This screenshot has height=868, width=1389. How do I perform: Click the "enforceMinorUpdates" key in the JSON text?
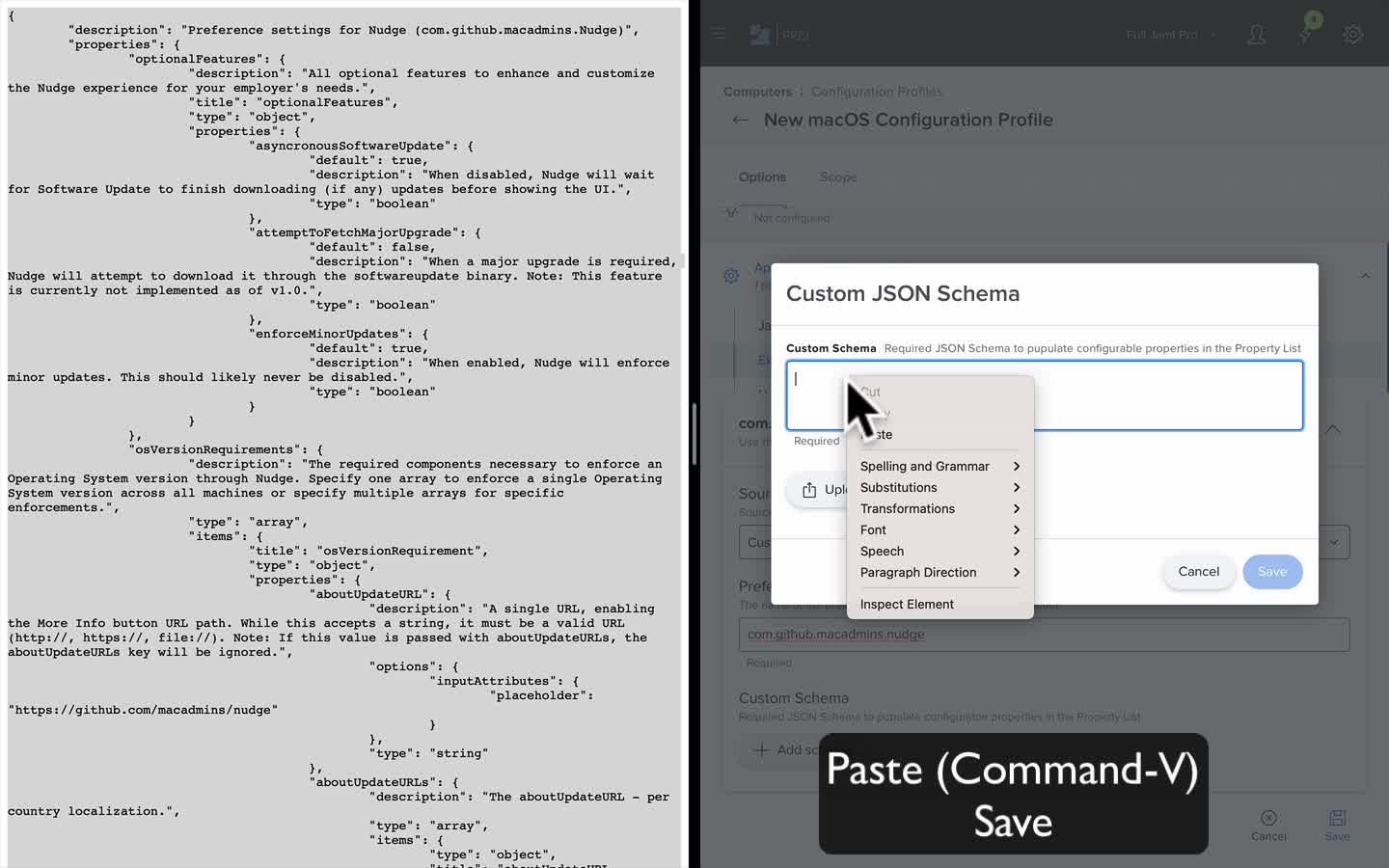click(x=332, y=334)
